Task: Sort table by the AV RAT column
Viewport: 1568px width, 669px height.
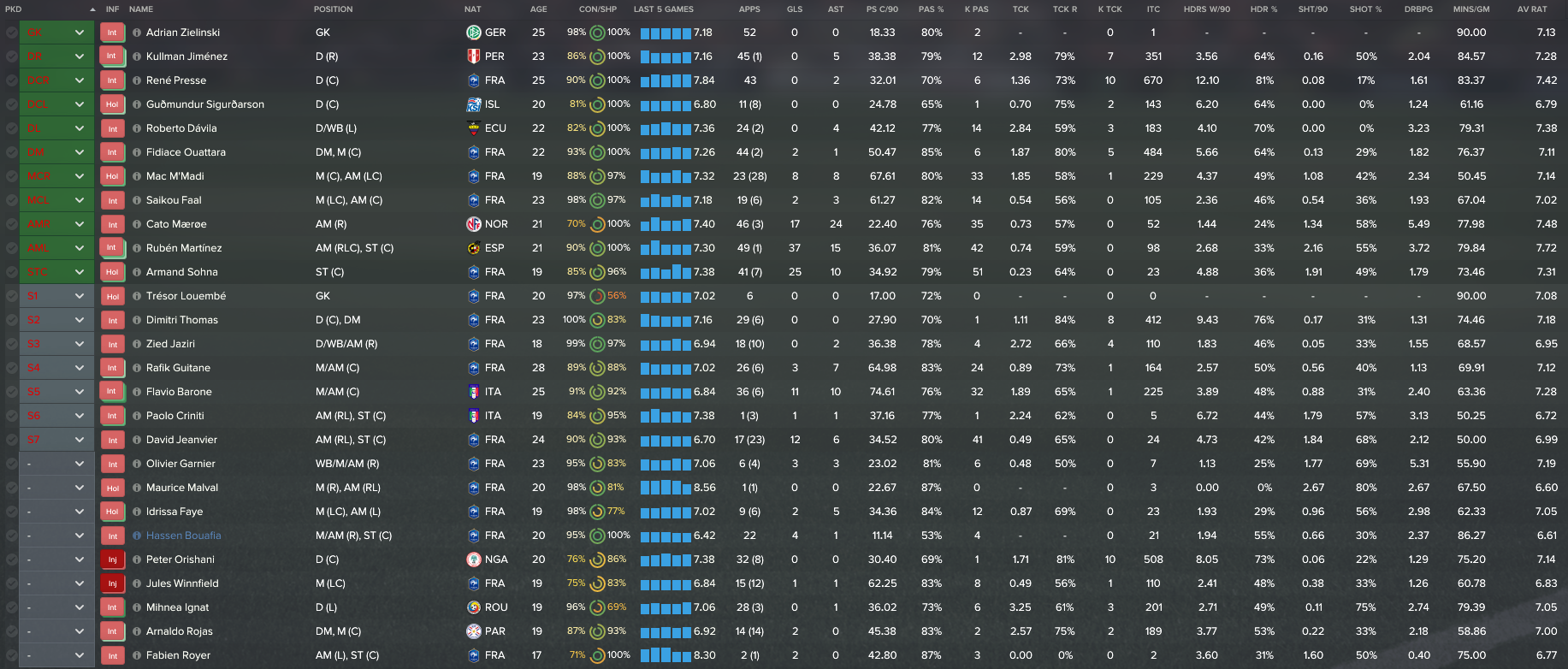Action: [1531, 9]
